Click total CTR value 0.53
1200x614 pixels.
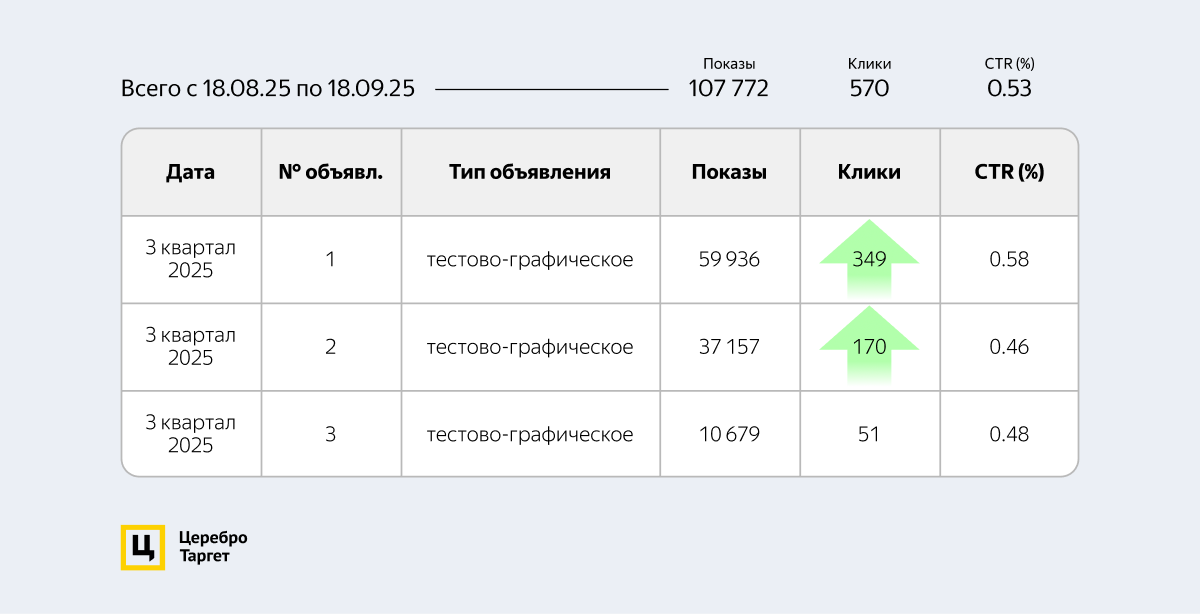[x=1009, y=88]
